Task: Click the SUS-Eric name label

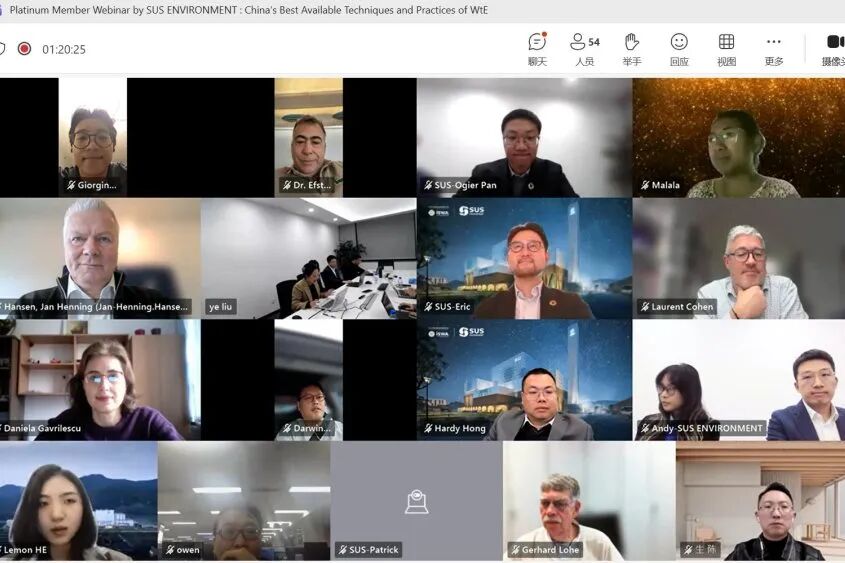Action: pyautogui.click(x=447, y=307)
